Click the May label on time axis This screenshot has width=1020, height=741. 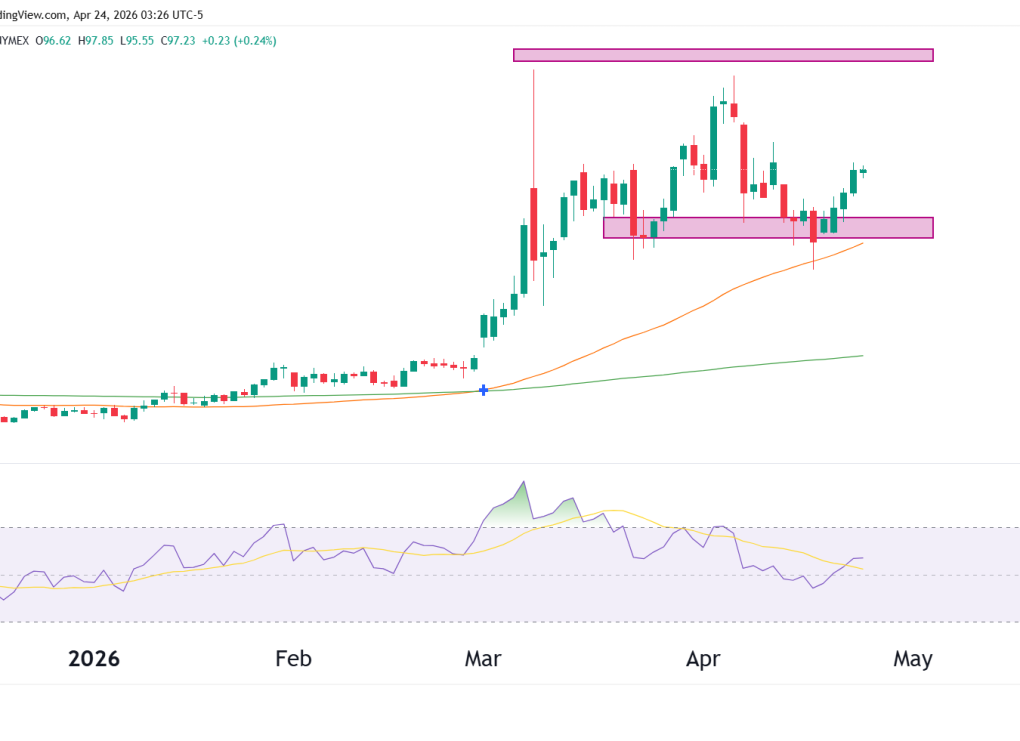(912, 659)
